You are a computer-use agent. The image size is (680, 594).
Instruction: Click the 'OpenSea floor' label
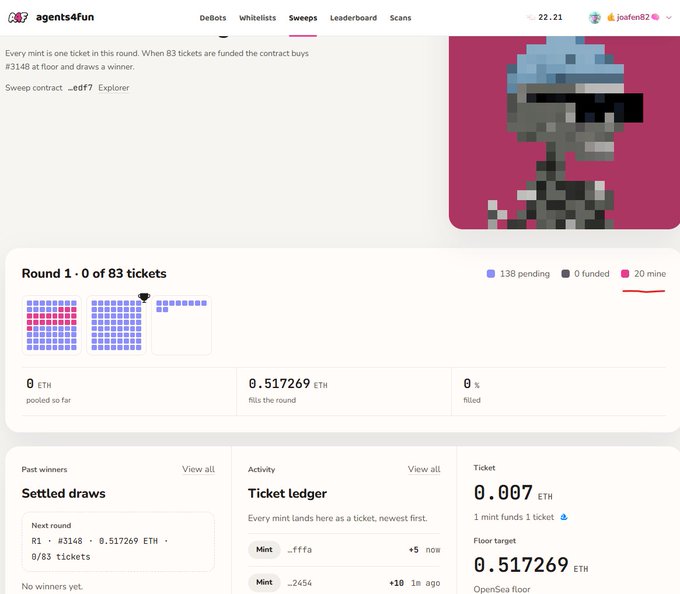(502, 589)
